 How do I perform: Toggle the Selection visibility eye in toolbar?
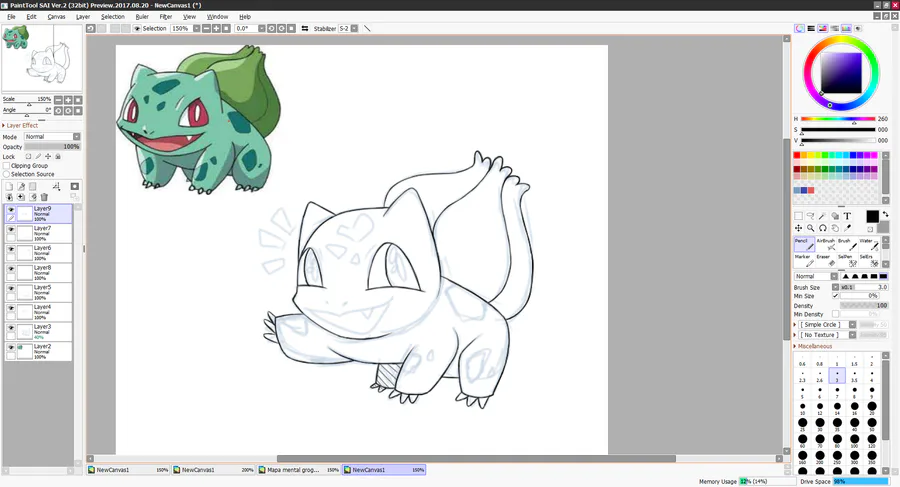coord(137,28)
